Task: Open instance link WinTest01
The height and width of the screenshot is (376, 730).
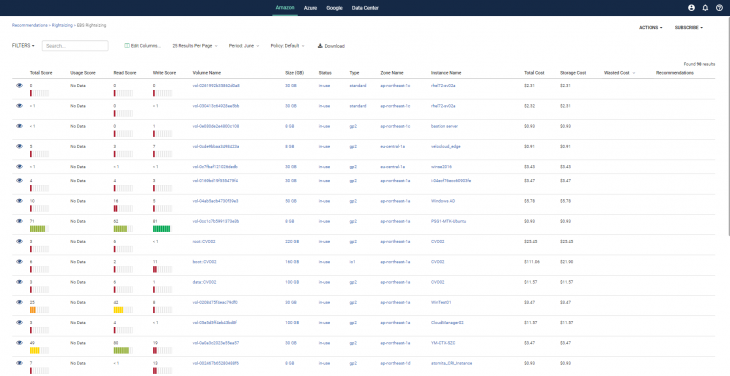Action: pos(441,302)
